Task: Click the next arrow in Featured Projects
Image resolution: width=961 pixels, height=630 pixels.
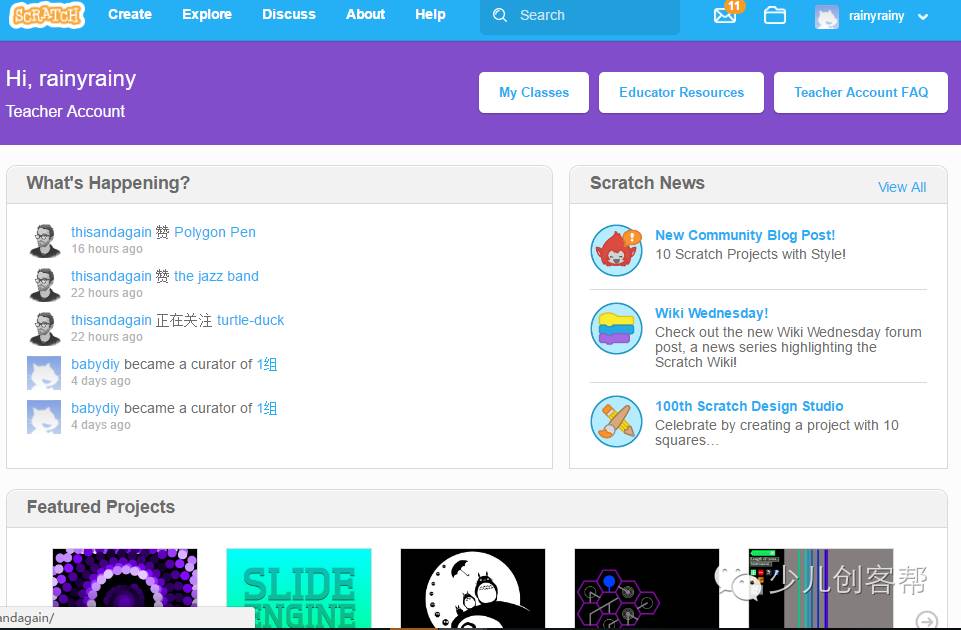Action: click(927, 620)
